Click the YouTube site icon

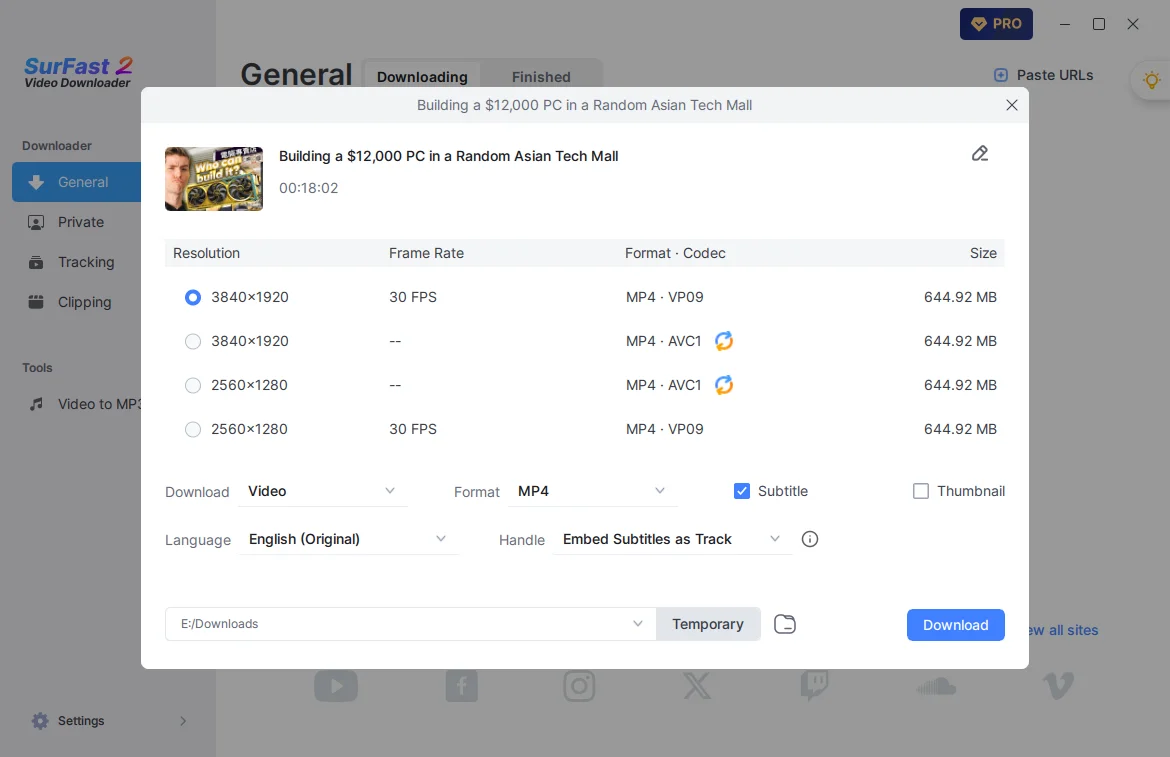[336, 686]
